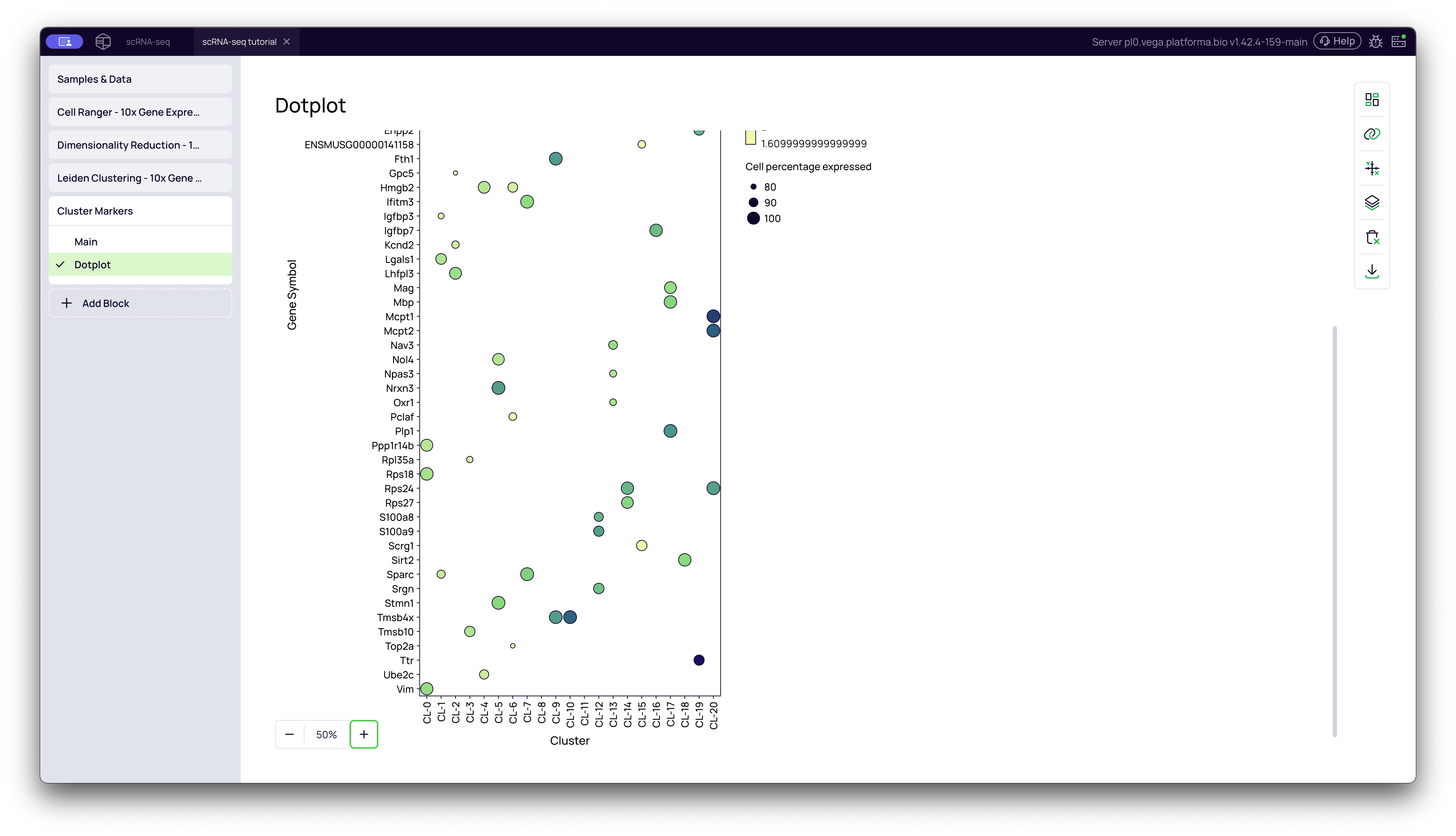Open the hexagon project icon in the top bar
This screenshot has width=1456, height=836.
pyautogui.click(x=103, y=41)
